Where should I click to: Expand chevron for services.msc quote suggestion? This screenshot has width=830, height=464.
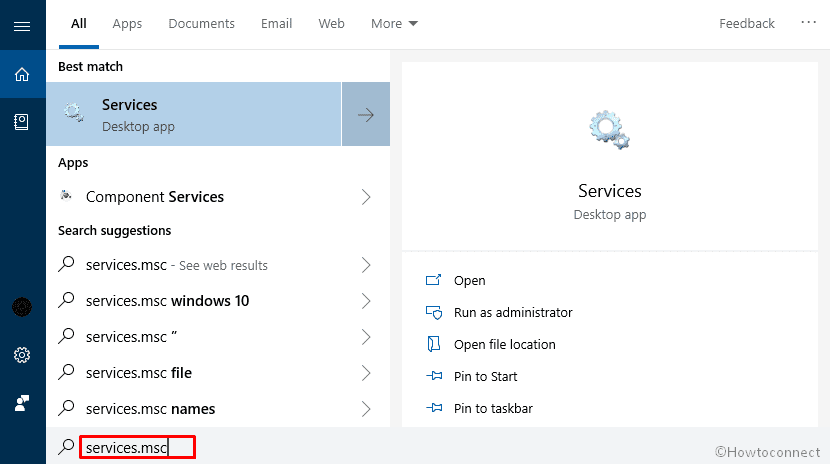pyautogui.click(x=366, y=336)
